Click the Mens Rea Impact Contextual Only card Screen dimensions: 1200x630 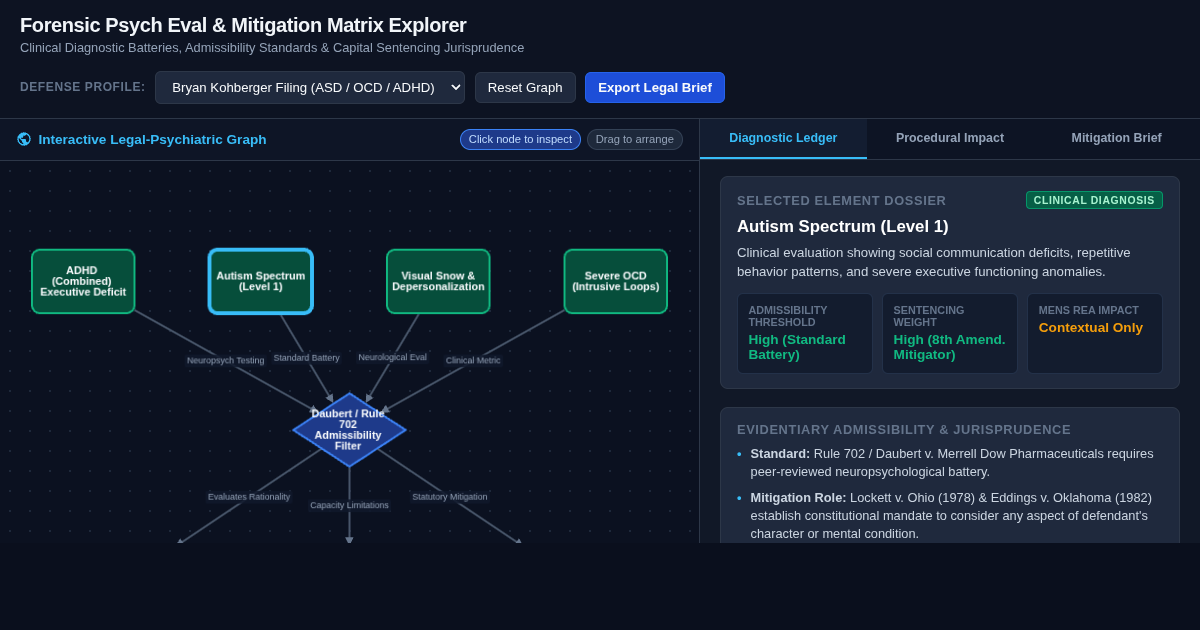point(1095,333)
